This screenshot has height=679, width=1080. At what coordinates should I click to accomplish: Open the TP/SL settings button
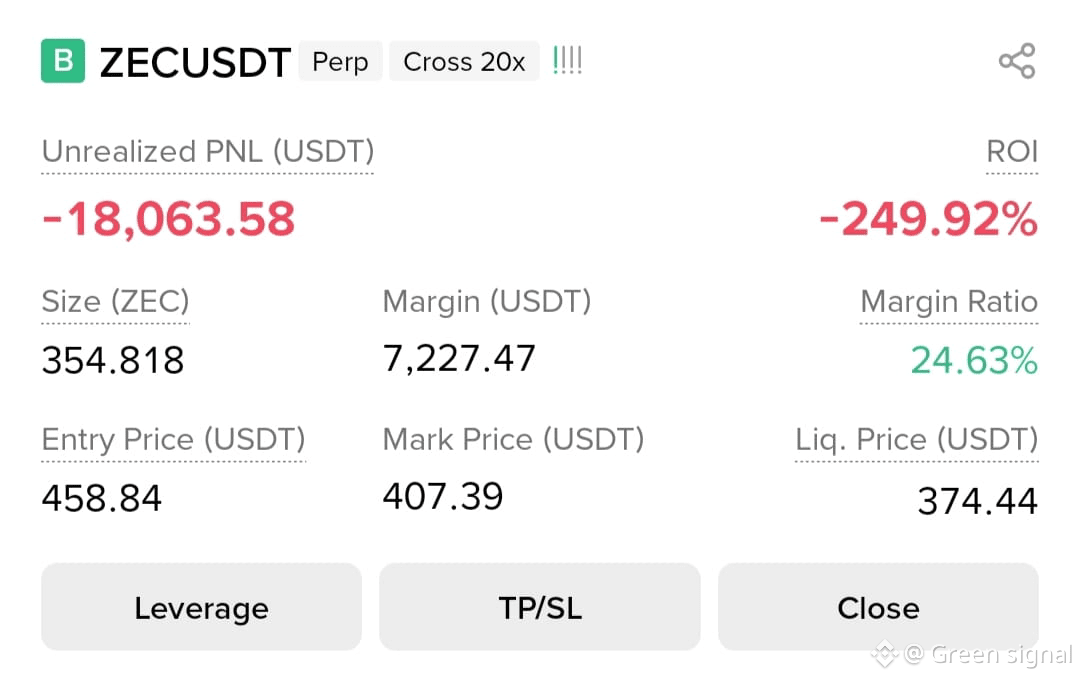pyautogui.click(x=540, y=607)
